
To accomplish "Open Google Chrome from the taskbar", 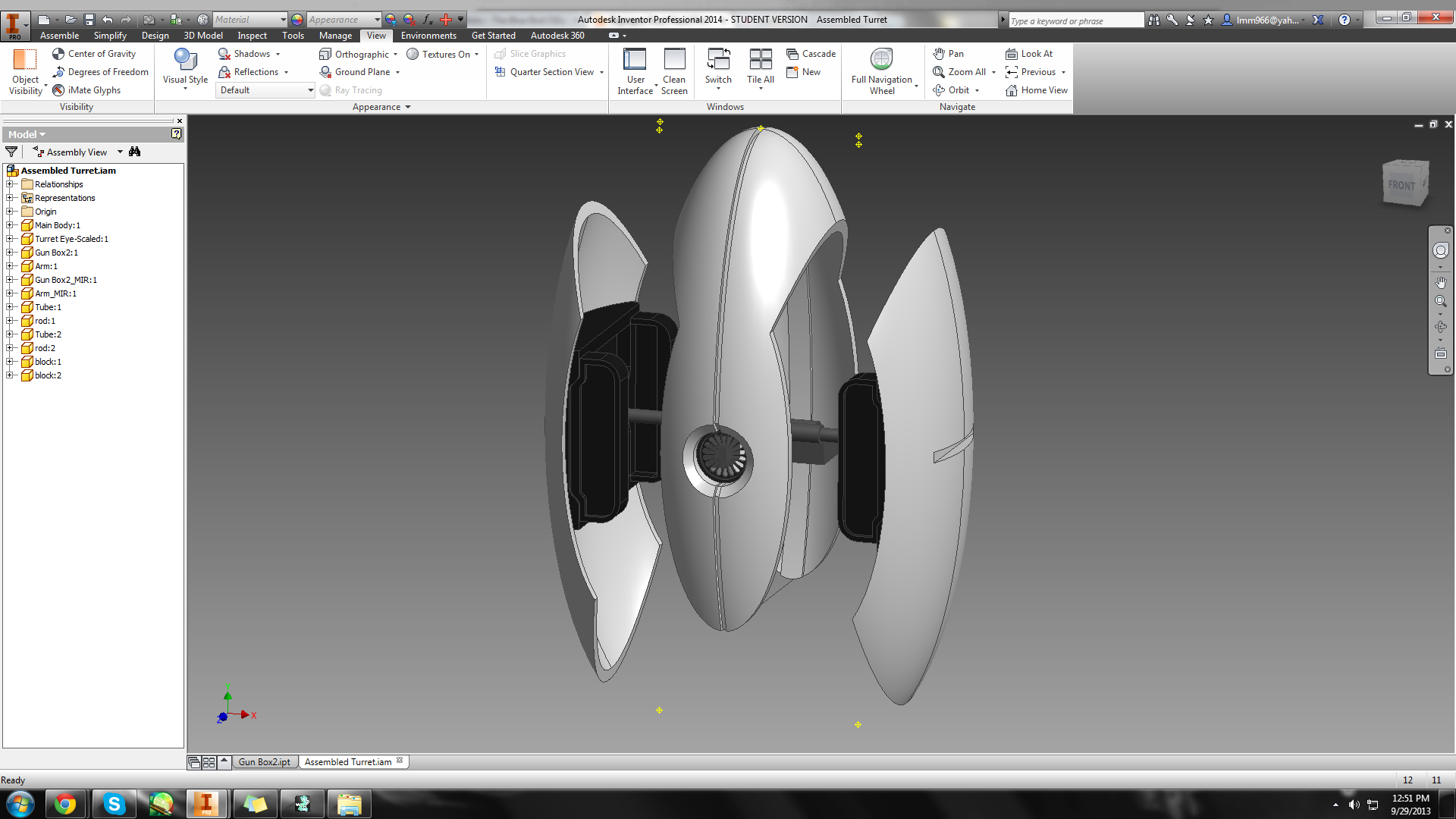I will coord(65,804).
